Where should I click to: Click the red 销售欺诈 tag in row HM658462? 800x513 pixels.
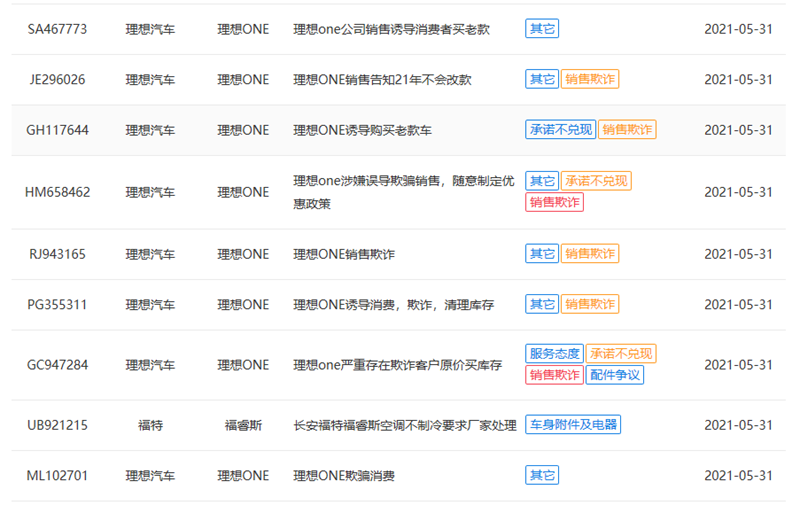click(x=554, y=203)
